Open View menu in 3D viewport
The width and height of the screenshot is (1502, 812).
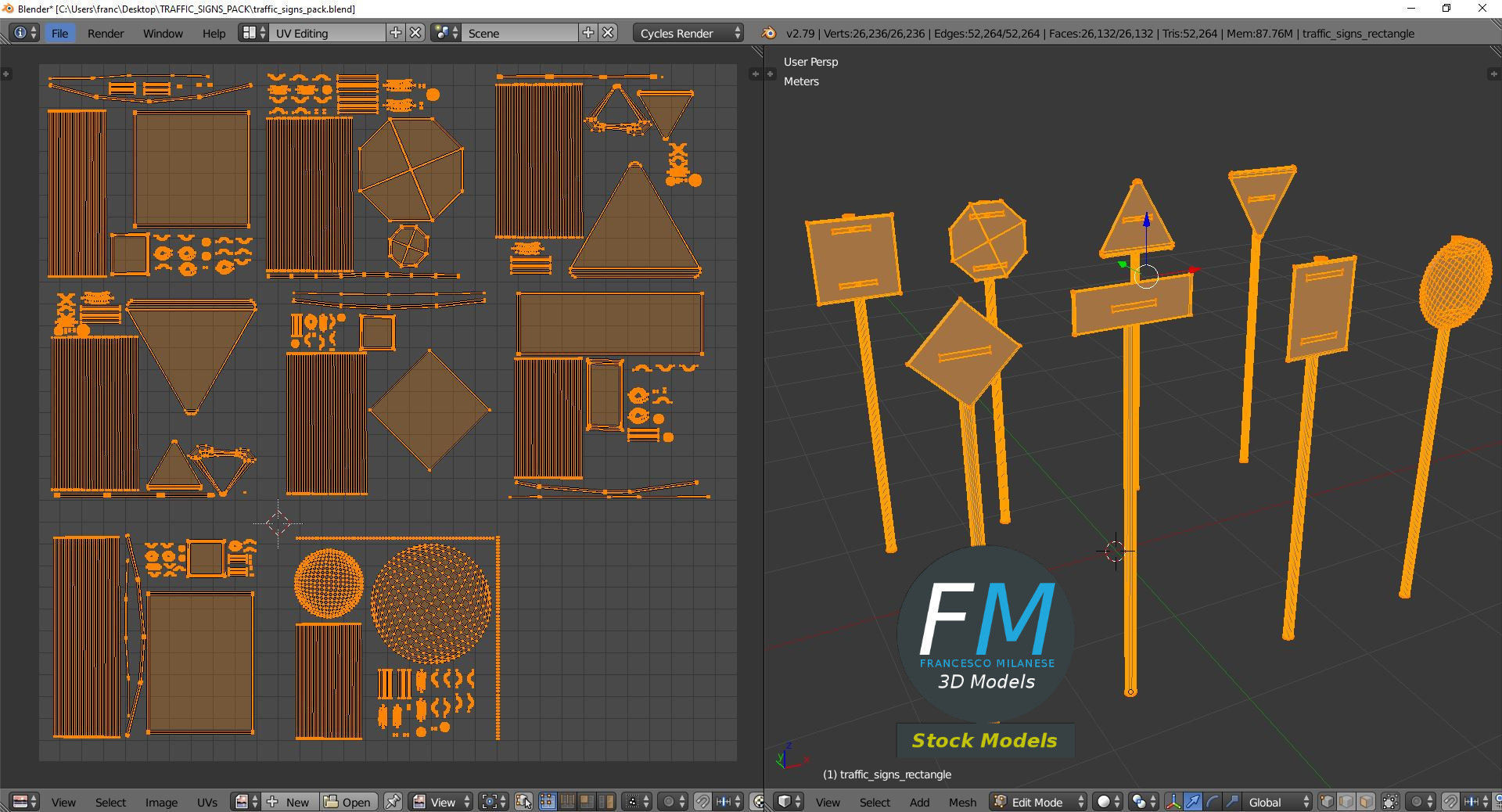pyautogui.click(x=828, y=802)
